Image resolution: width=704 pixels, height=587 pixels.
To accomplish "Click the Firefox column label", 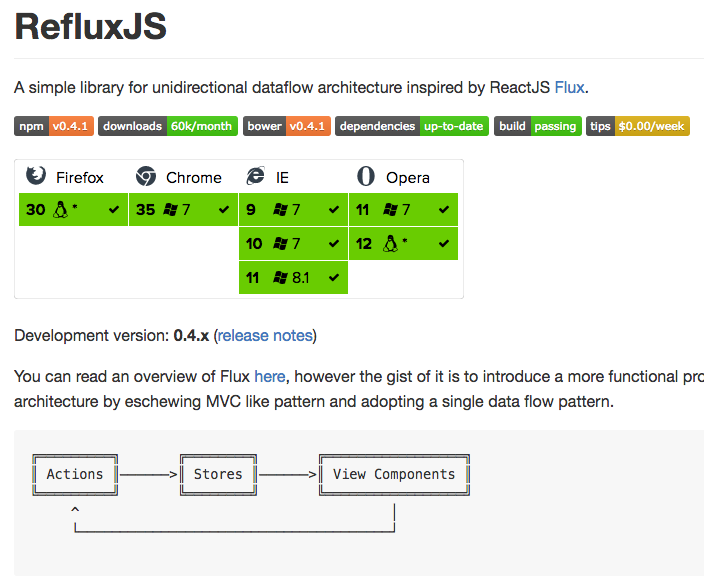I will coord(80,178).
